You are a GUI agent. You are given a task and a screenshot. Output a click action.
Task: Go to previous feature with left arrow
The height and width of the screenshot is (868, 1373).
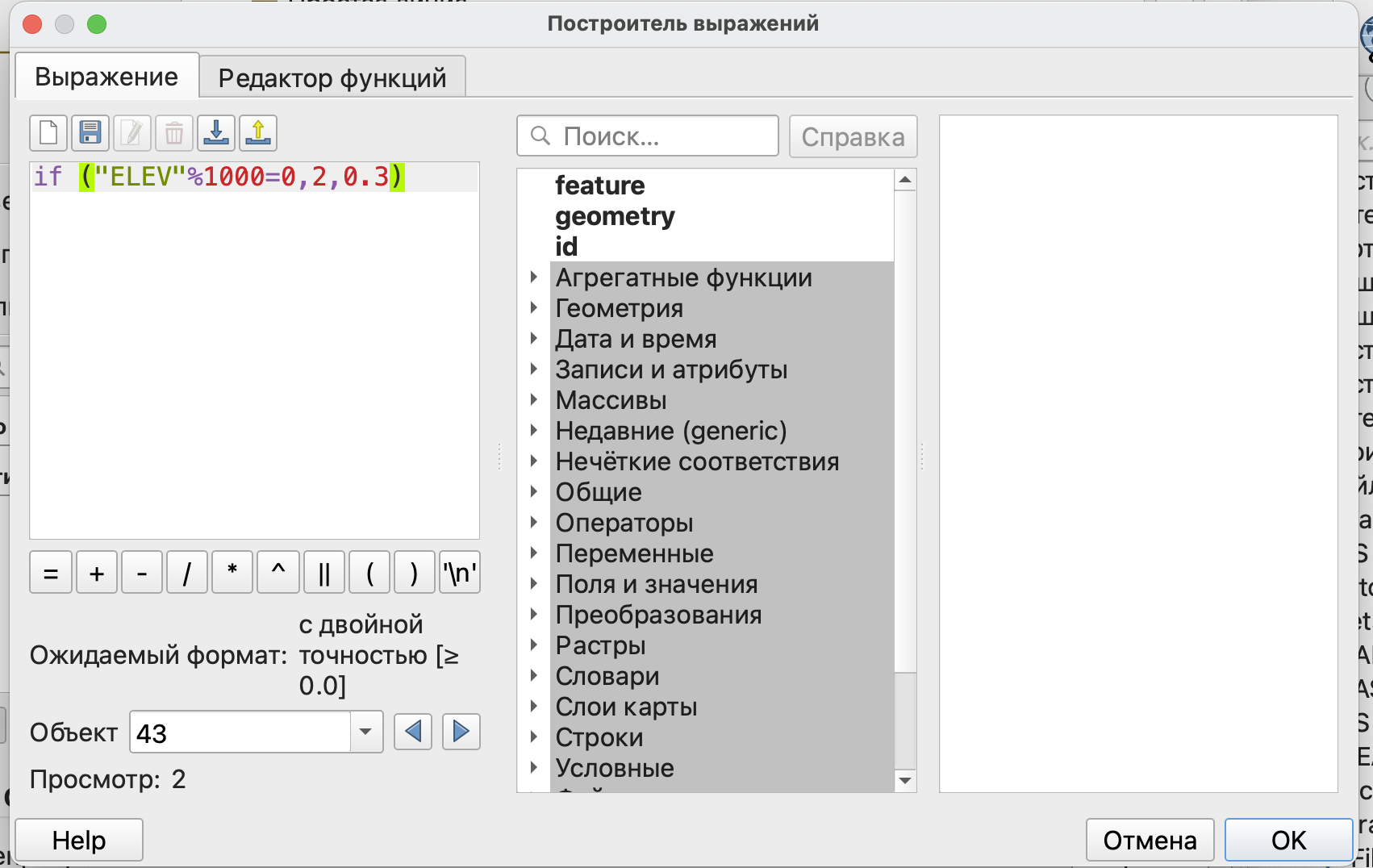(413, 732)
